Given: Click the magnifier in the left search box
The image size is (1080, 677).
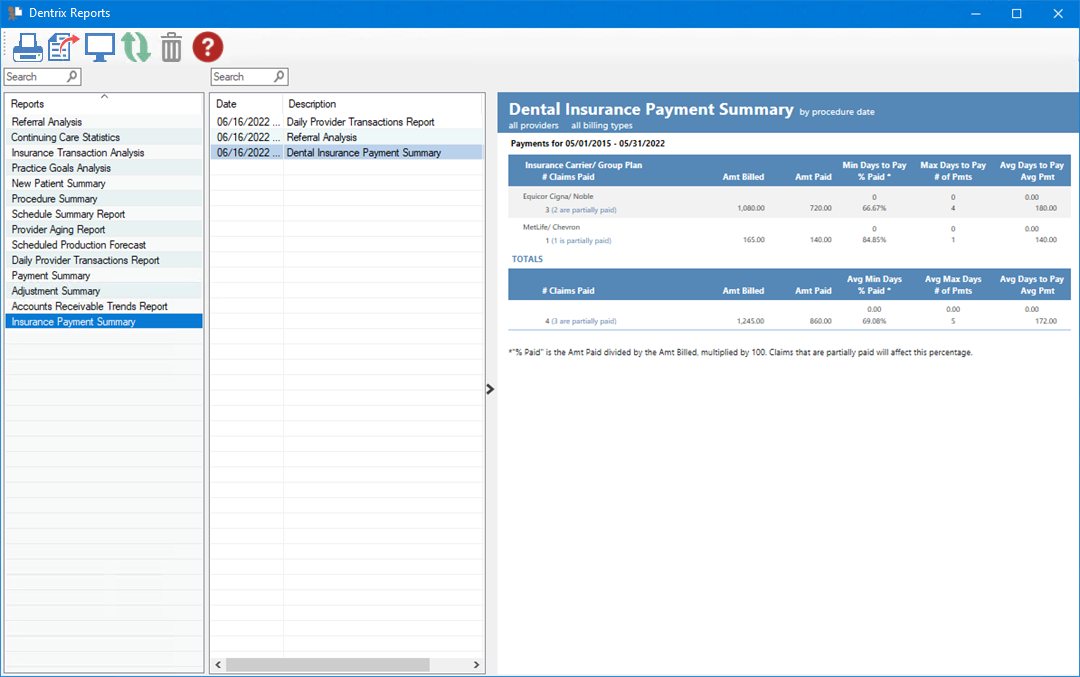Looking at the screenshot, I should click(x=70, y=76).
